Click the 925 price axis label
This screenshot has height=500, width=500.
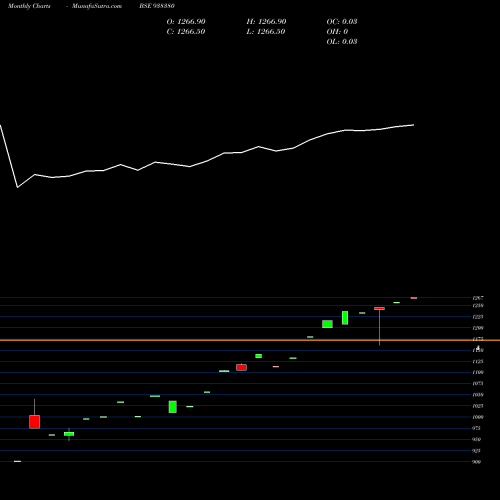coord(477,451)
